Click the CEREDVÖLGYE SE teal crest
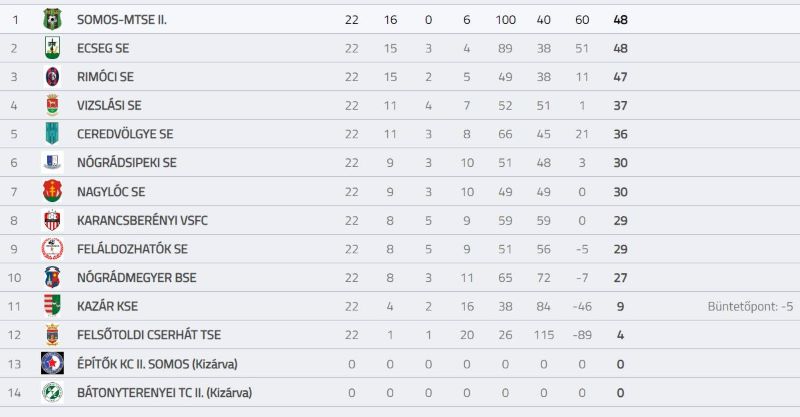Screen dimensions: 800x417 coord(52,134)
